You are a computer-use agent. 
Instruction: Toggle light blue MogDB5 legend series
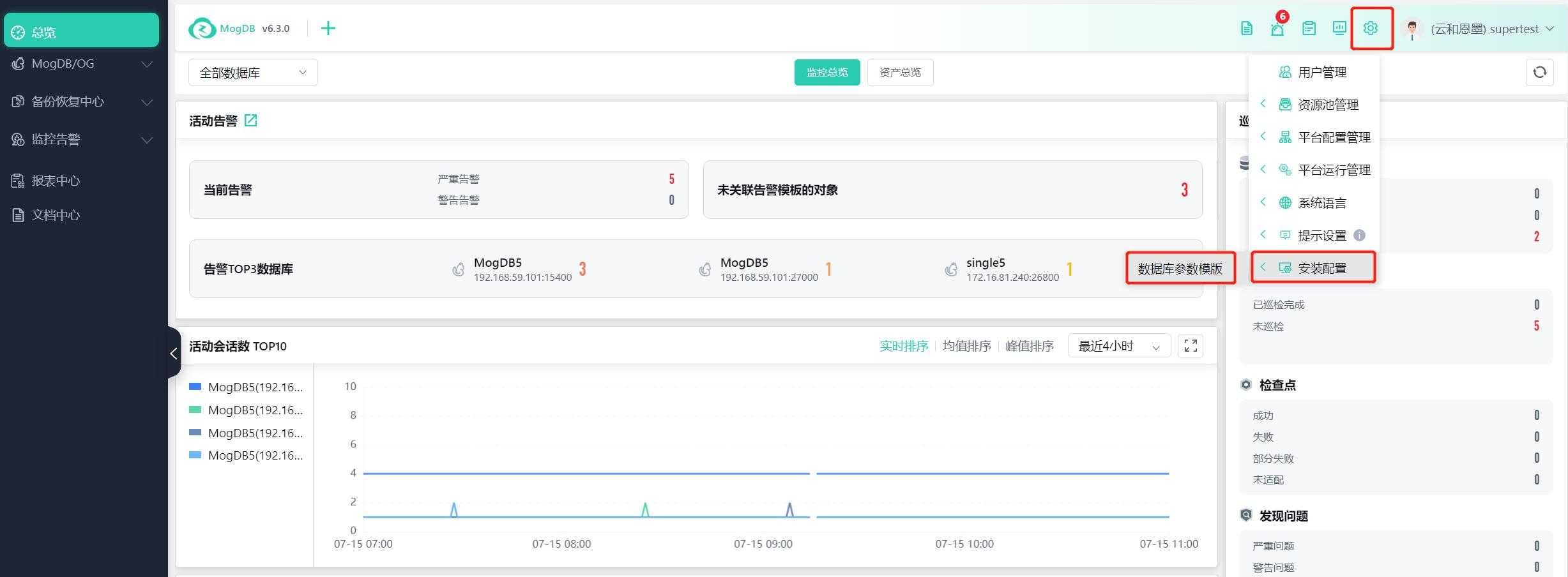tap(246, 455)
